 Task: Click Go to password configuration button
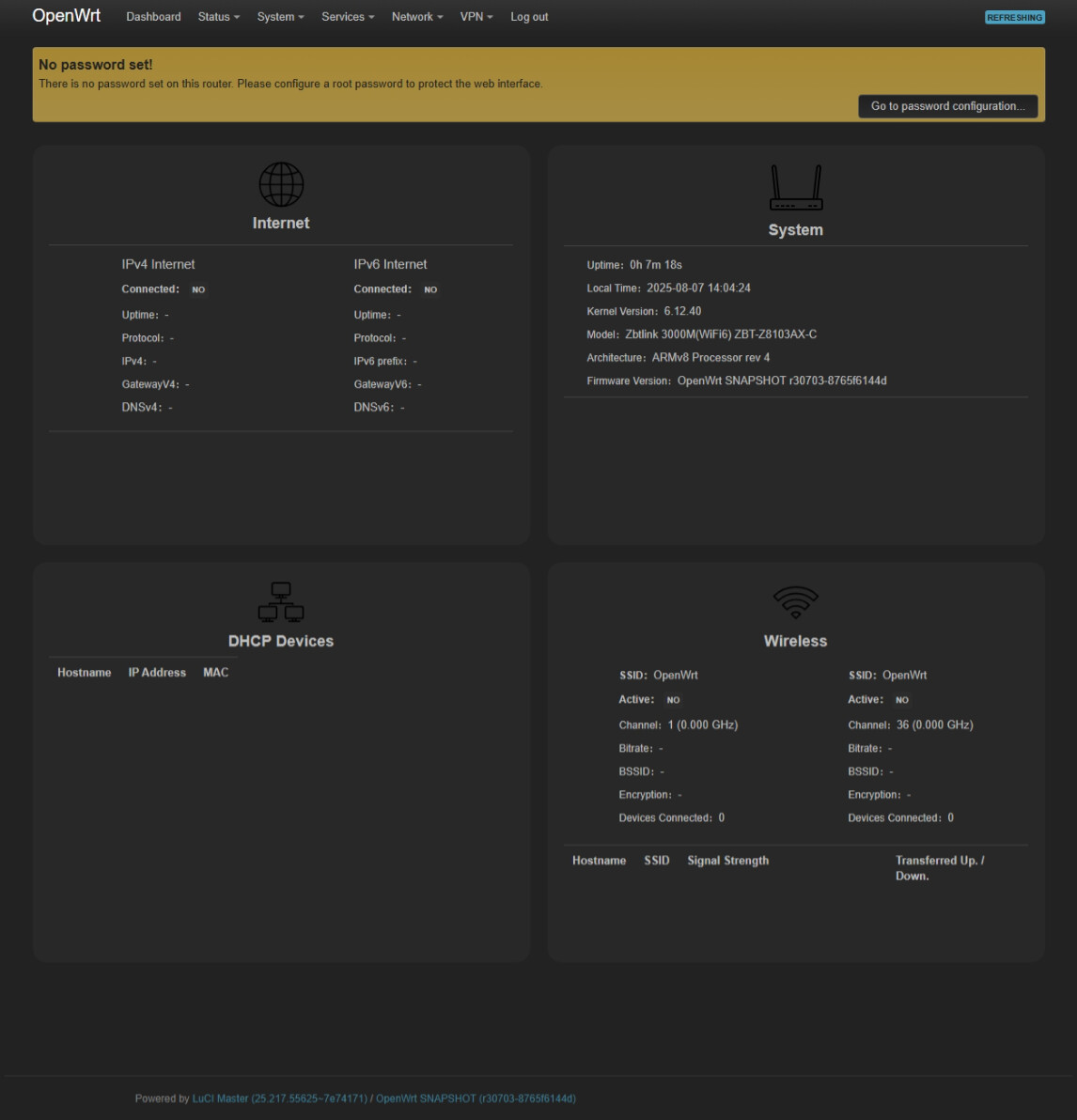tap(947, 106)
